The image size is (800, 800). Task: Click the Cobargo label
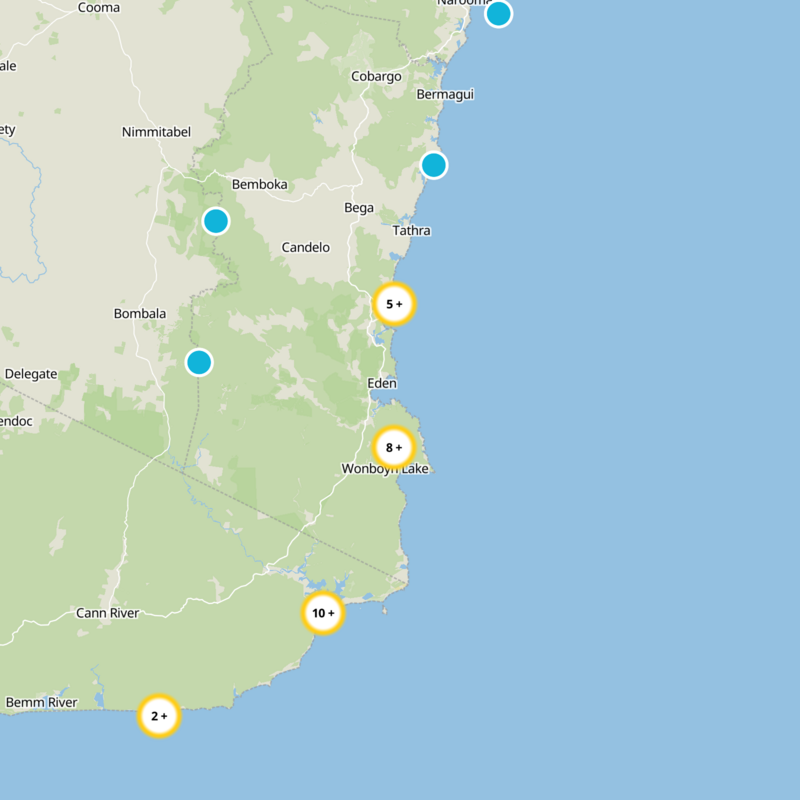376,77
